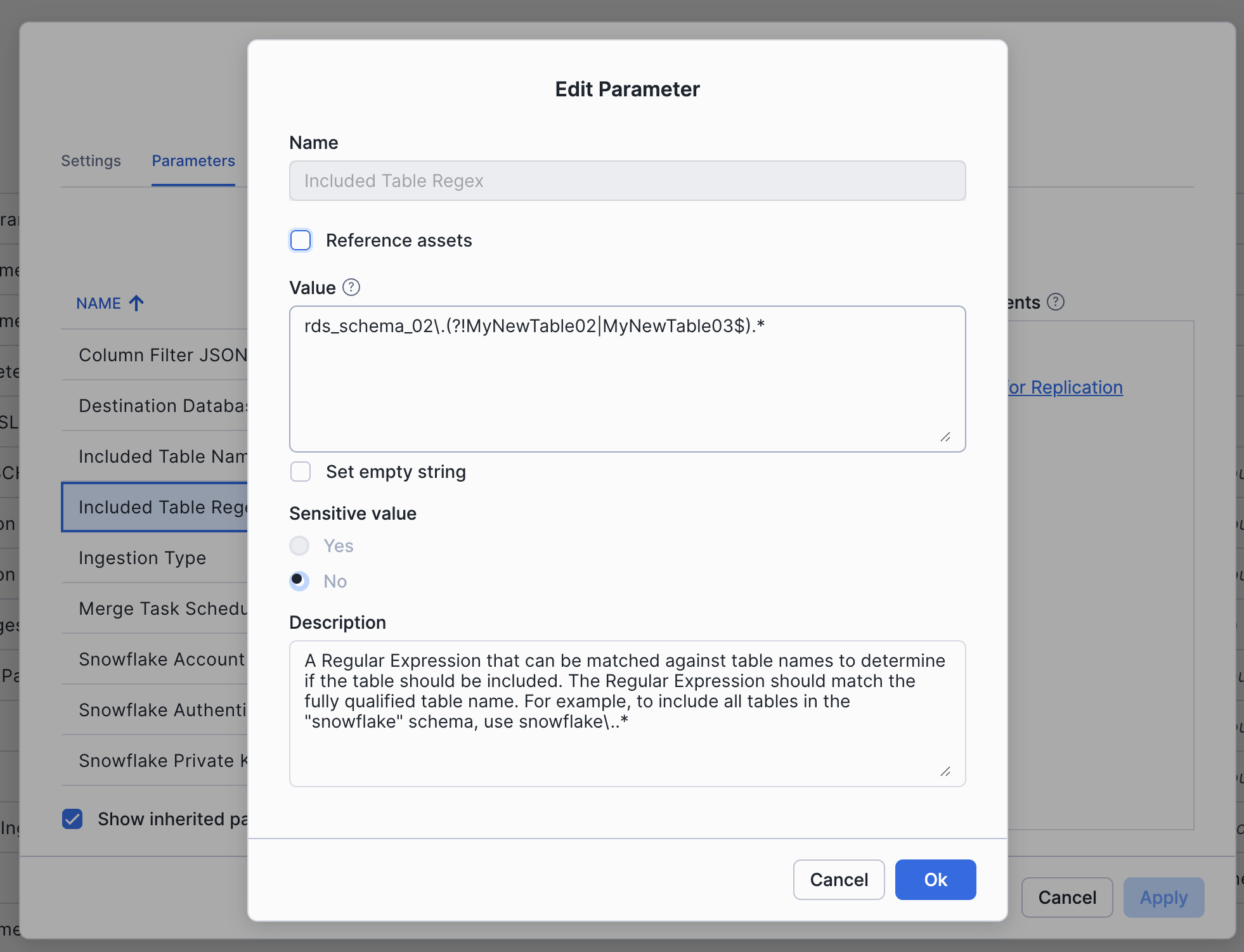1244x952 pixels.
Task: Select the Ingestion Type parameter row
Action: point(143,558)
